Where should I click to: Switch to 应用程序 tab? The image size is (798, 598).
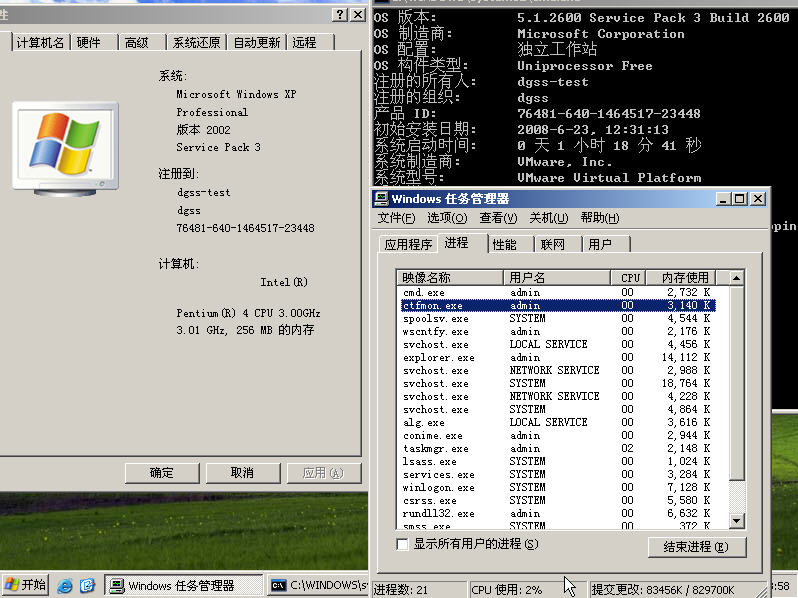point(408,244)
